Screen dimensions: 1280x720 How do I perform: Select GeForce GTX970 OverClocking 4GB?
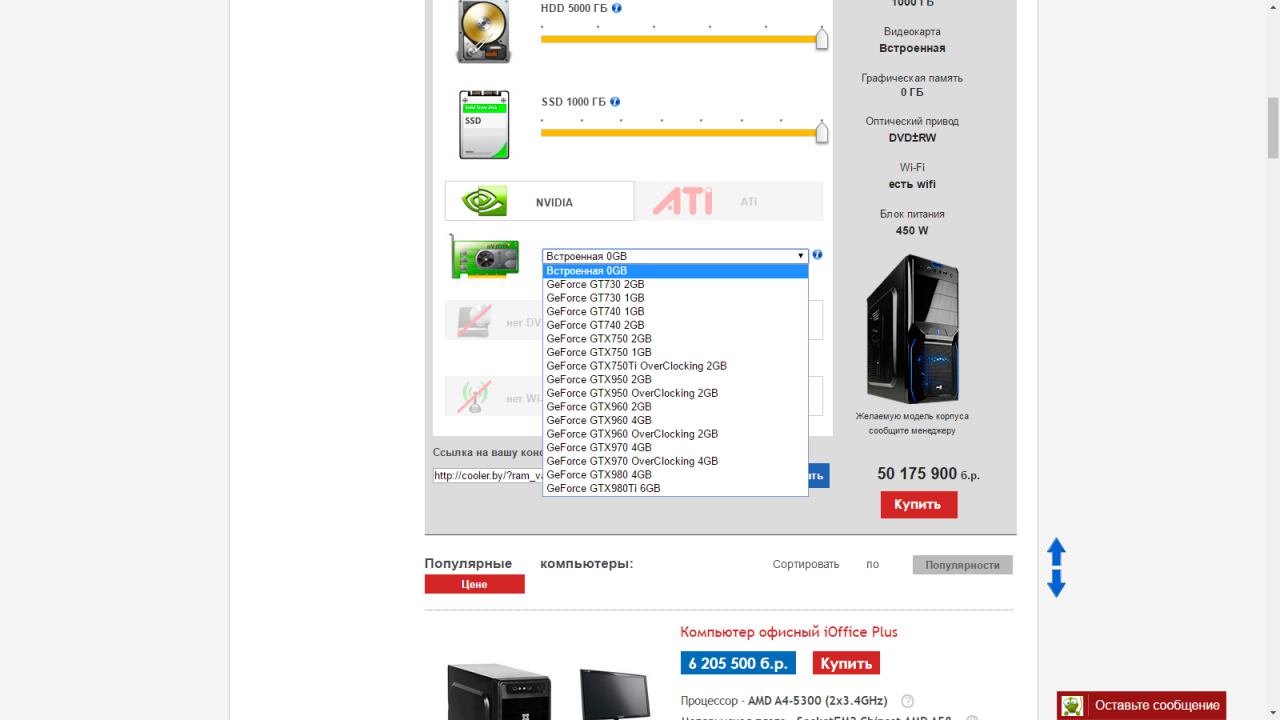675,461
